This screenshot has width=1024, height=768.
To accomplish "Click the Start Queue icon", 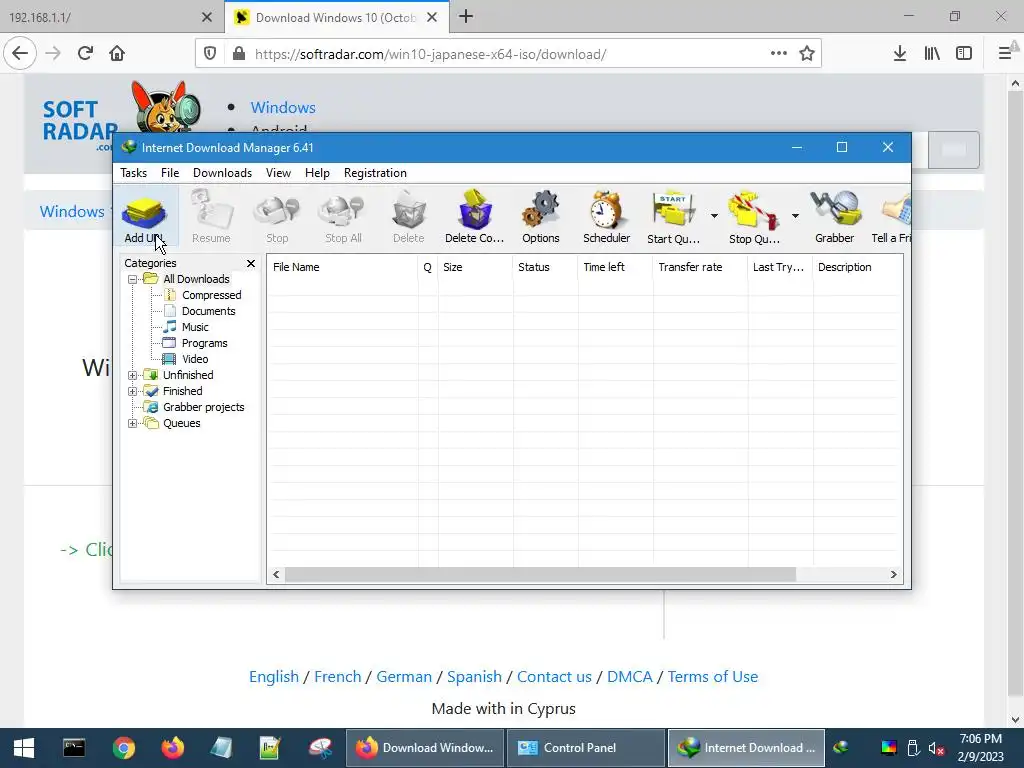I will (673, 218).
